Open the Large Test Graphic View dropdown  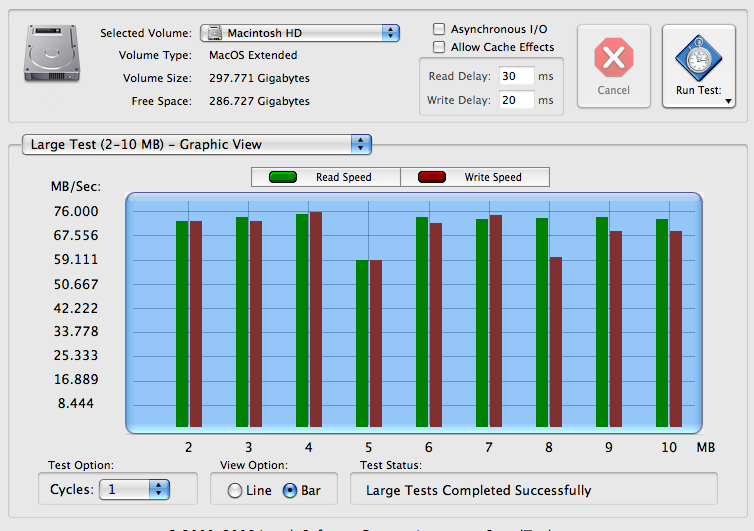[x=197, y=144]
